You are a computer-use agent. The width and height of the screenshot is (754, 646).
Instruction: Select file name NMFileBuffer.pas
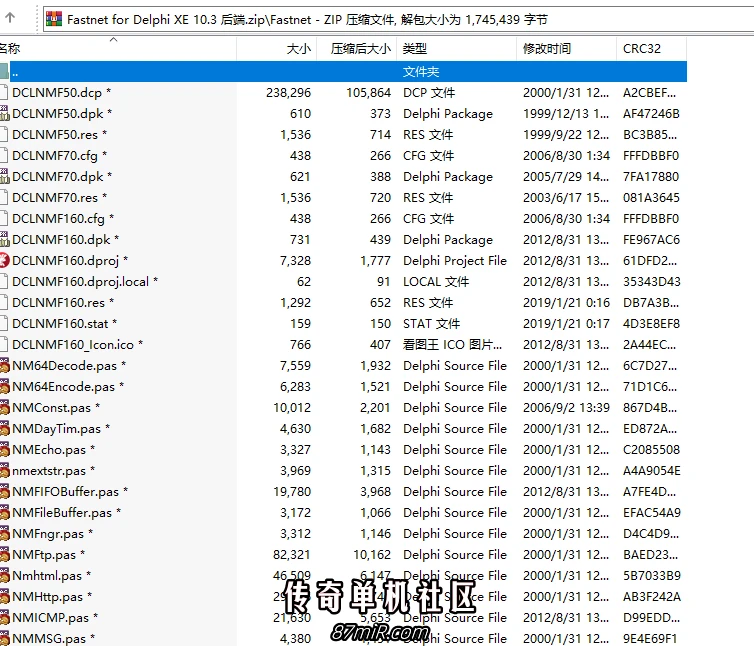click(x=66, y=513)
